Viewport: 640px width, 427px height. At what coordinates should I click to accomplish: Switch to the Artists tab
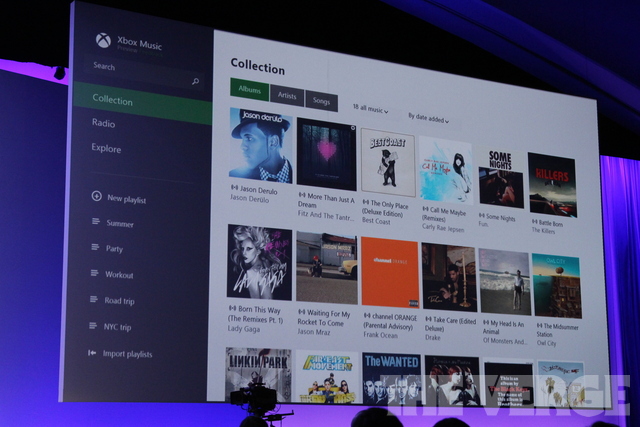pyautogui.click(x=287, y=95)
